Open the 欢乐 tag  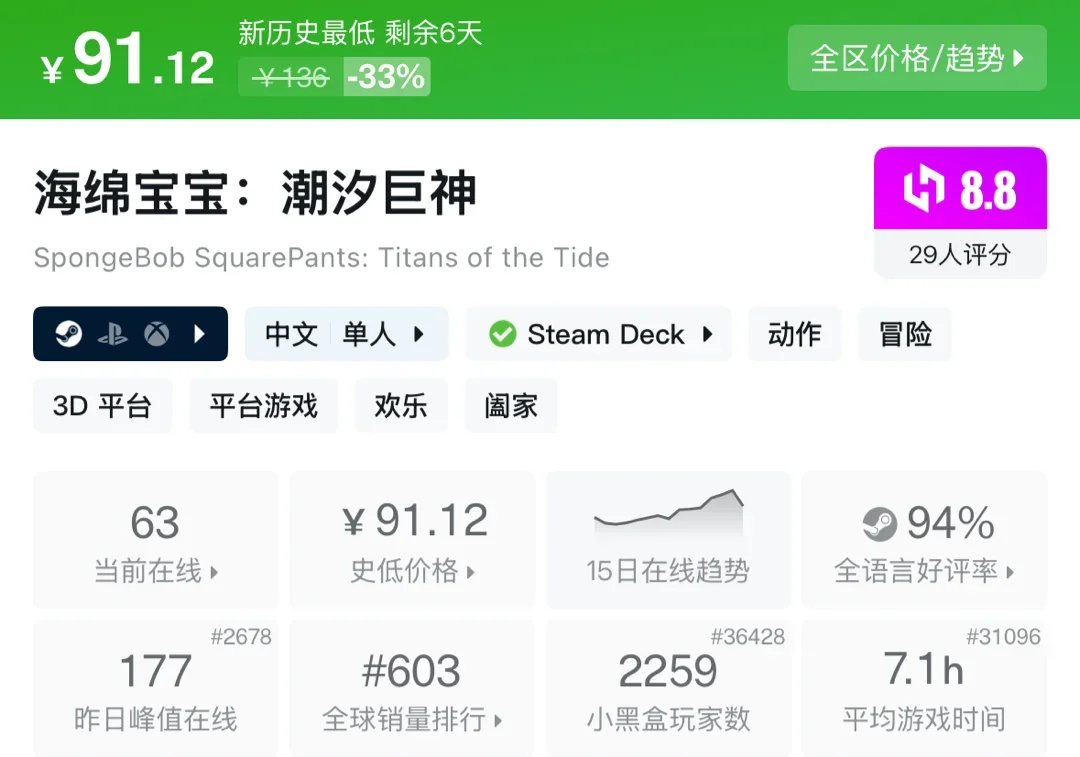[401, 406]
